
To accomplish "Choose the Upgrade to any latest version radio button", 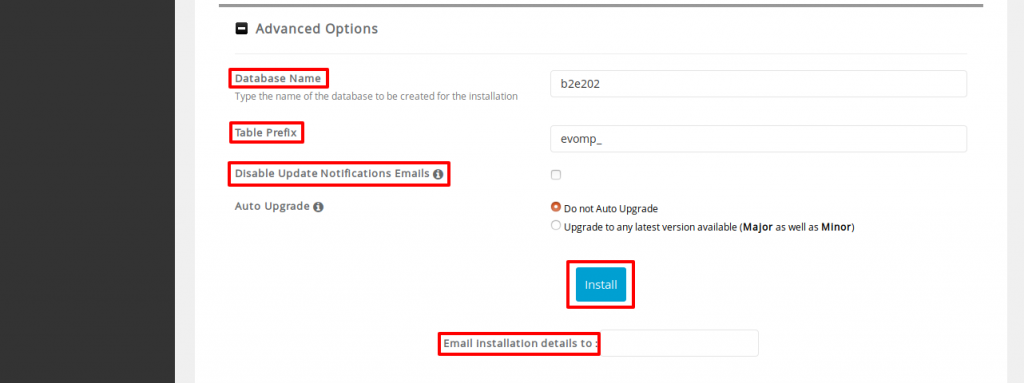I will 556,225.
